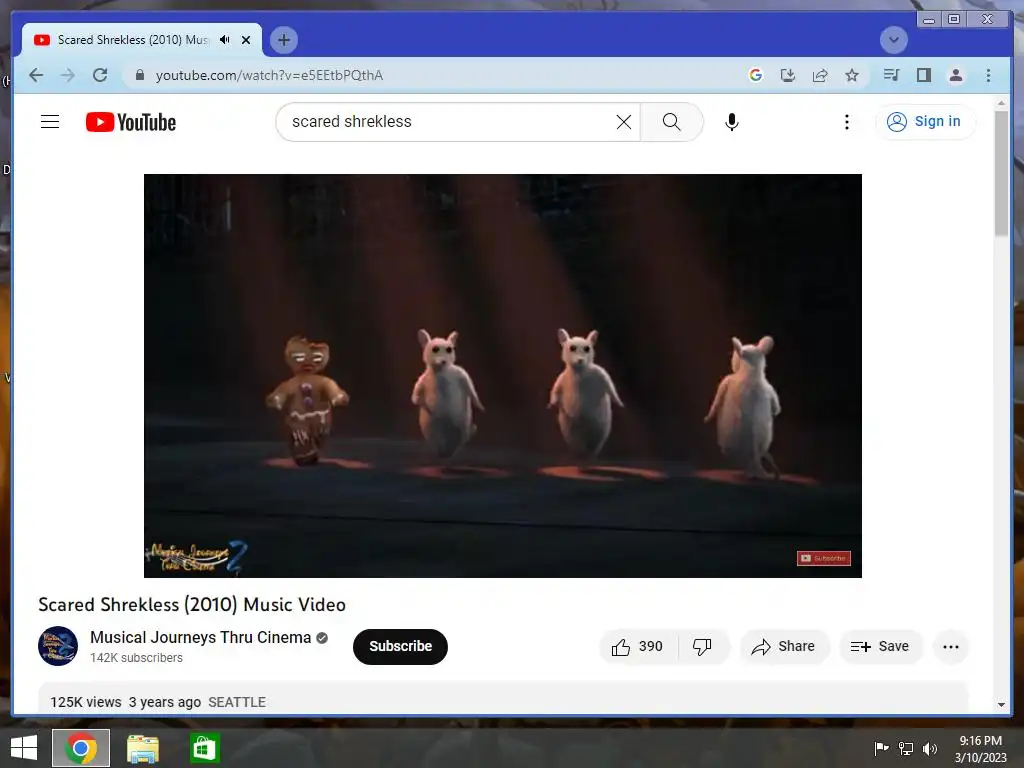The width and height of the screenshot is (1024, 768).
Task: Open the Chrome three-dot menu
Action: point(988,75)
